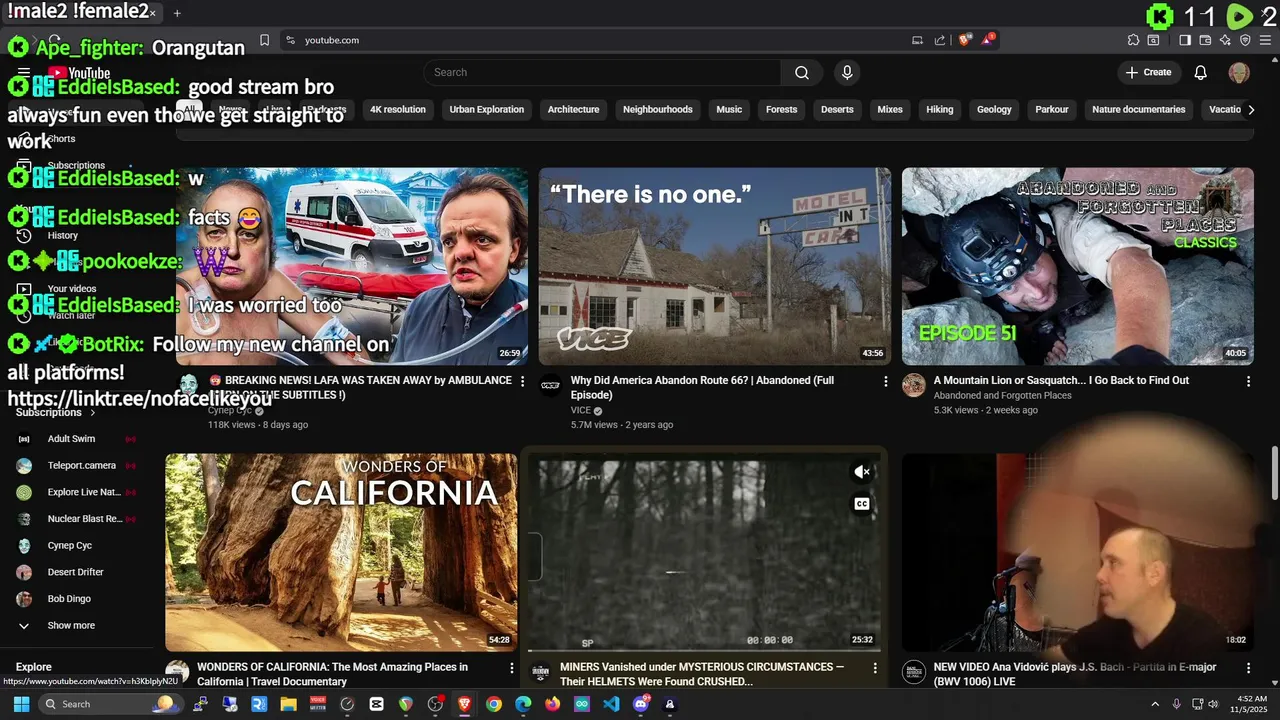Click the Brave VPN shield icon

1245,40
